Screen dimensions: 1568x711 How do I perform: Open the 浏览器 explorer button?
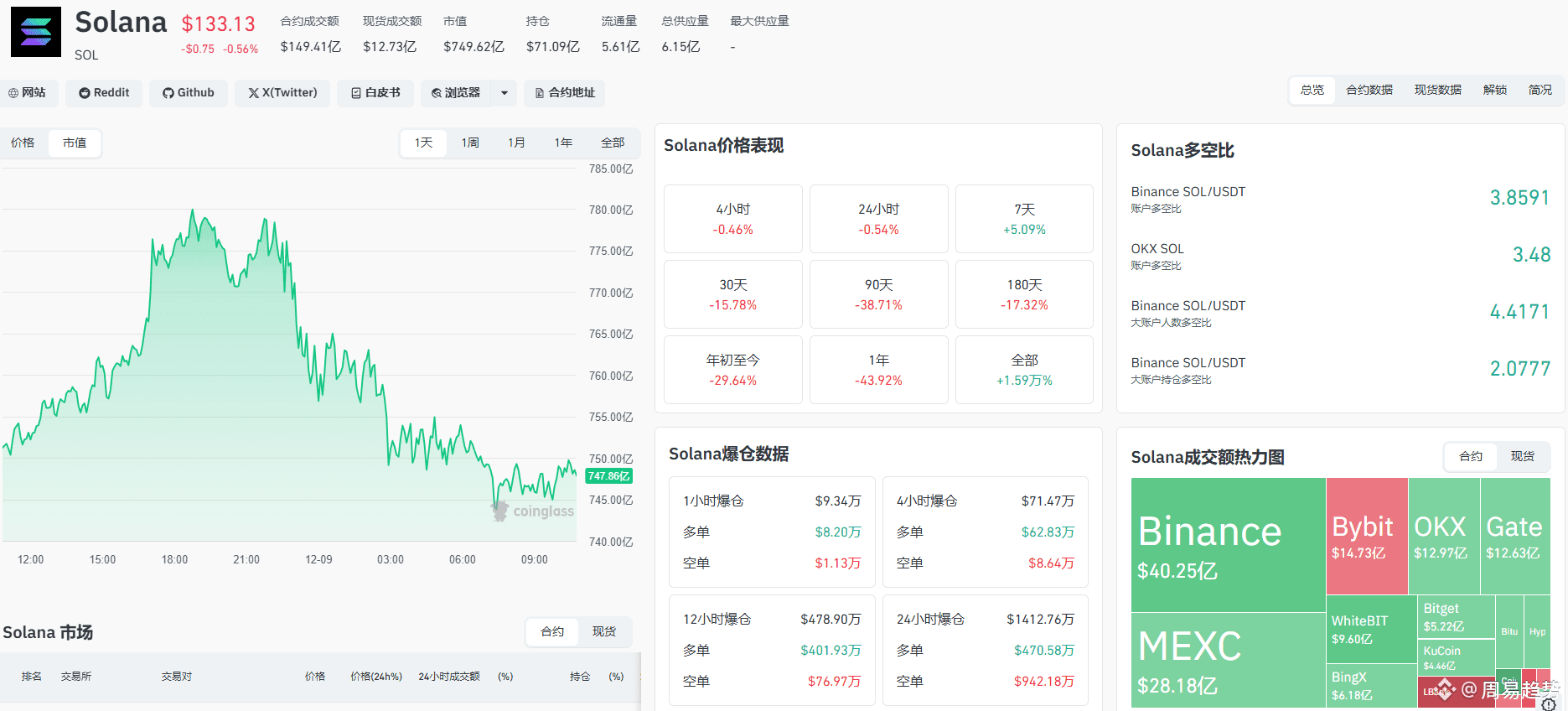[x=457, y=93]
